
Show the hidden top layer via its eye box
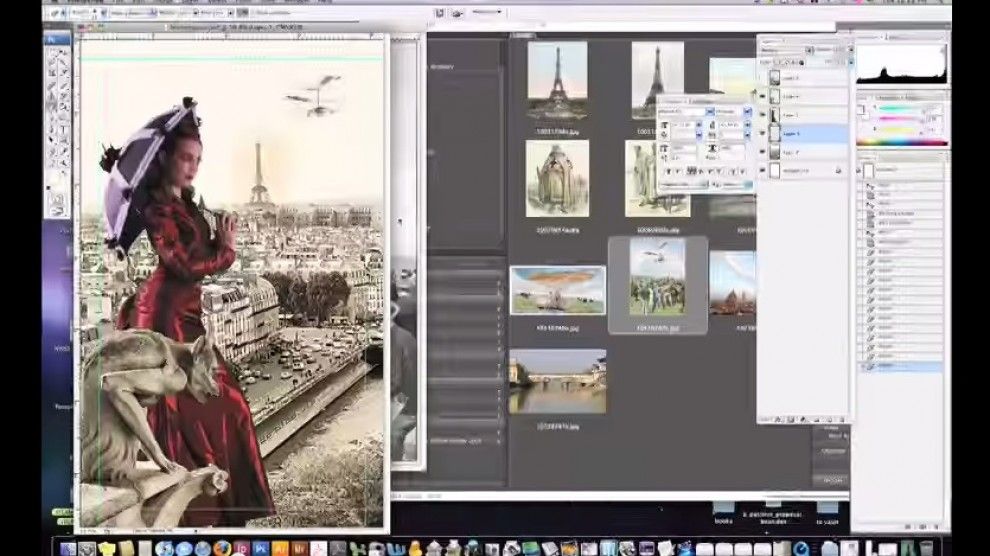pyautogui.click(x=762, y=78)
